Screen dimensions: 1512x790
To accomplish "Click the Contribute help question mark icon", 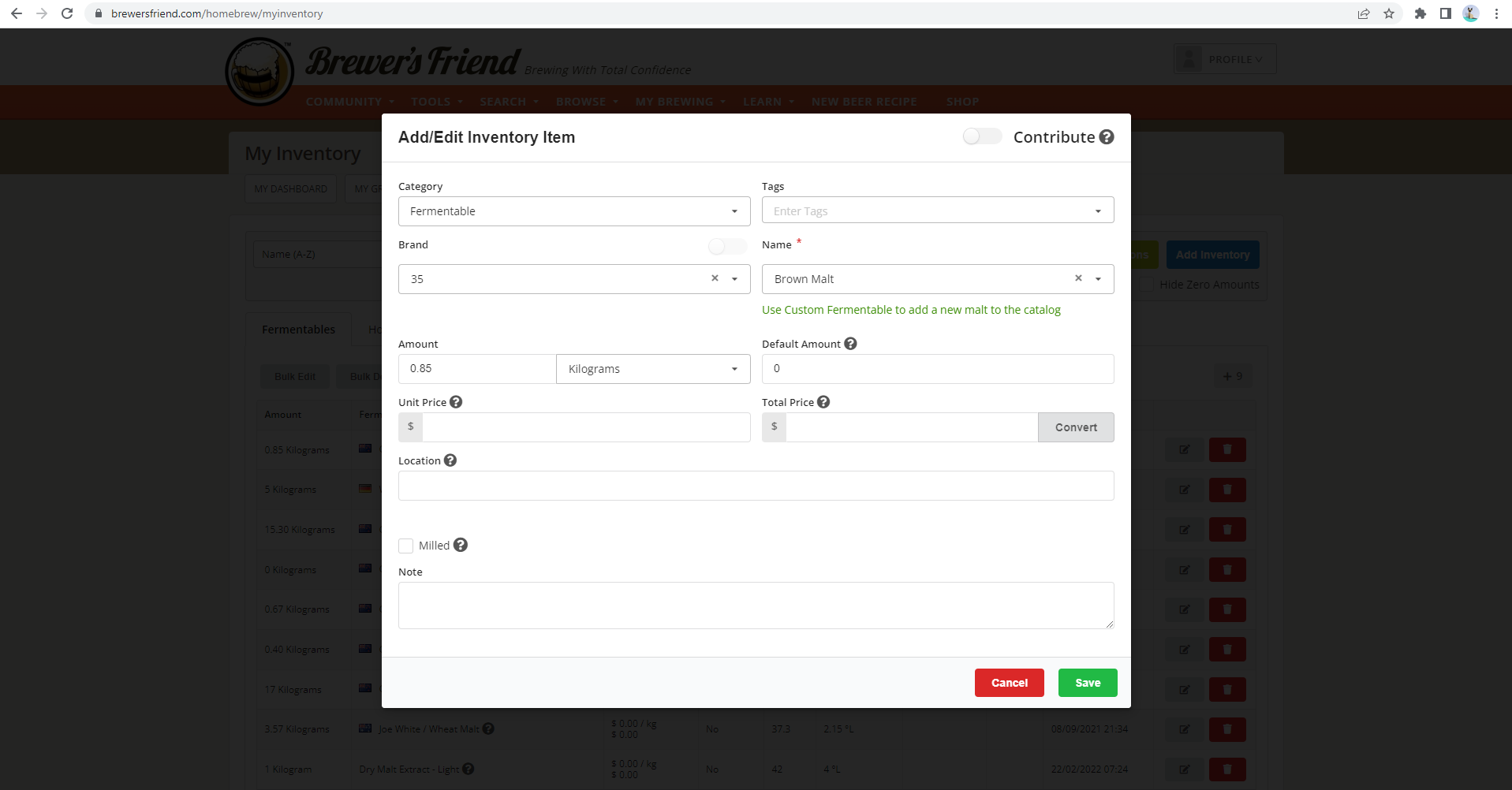I will 1107,137.
